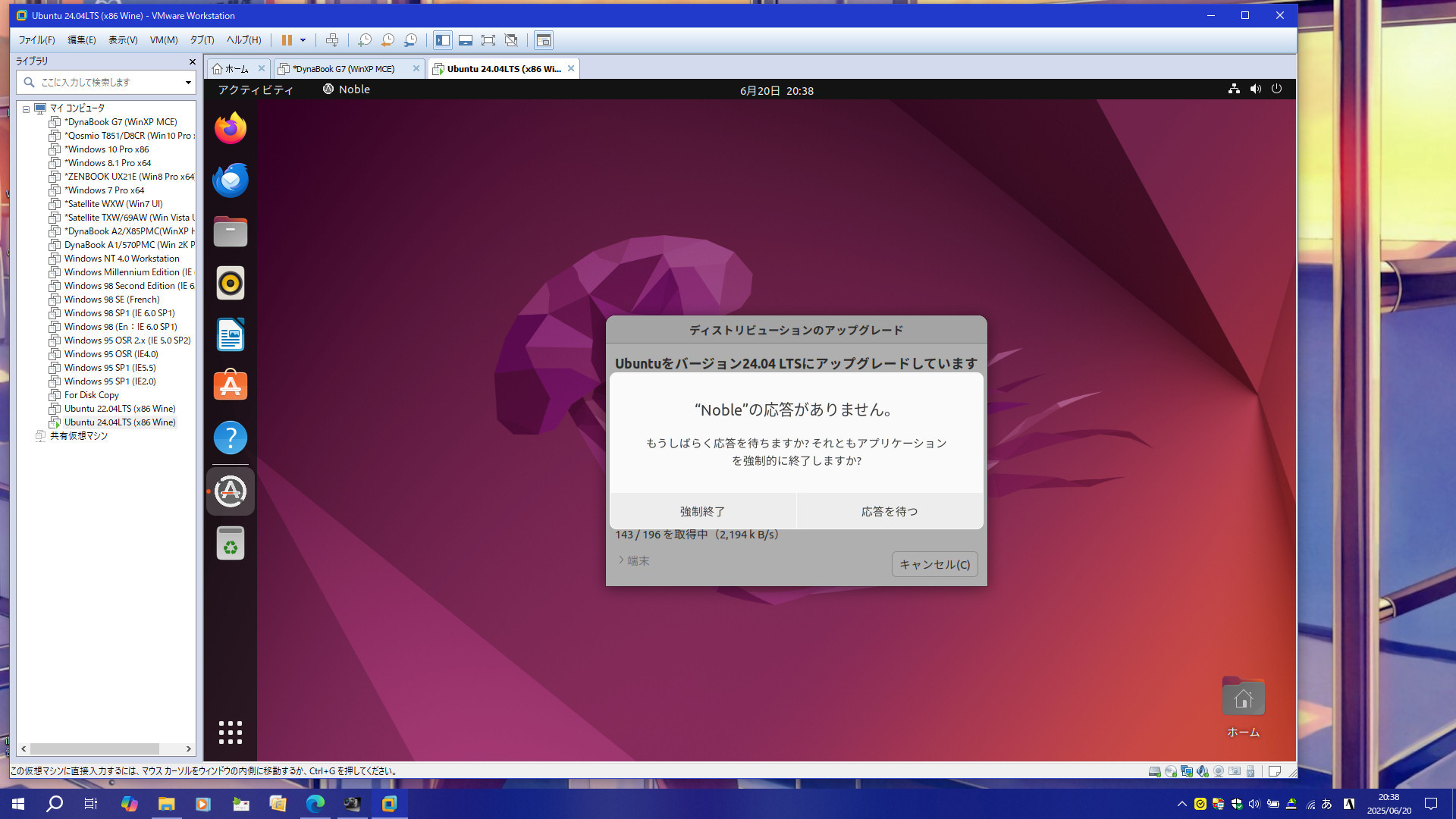This screenshot has height=819, width=1456.
Task: Click the hard disk status bar icon
Action: point(1154,771)
